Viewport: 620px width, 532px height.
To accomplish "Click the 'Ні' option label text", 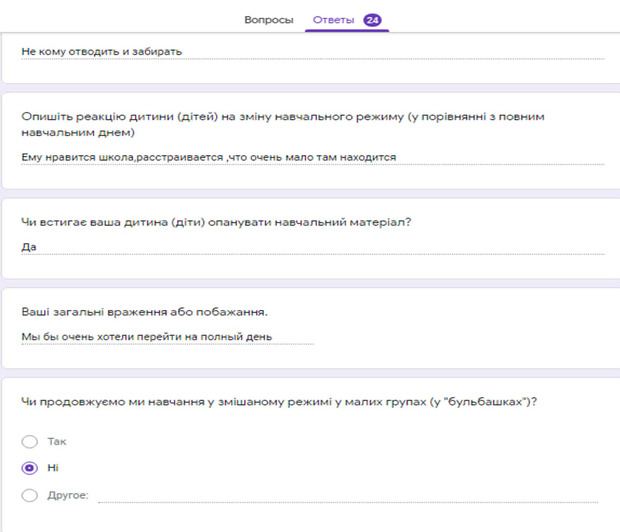I will click(x=53, y=467).
